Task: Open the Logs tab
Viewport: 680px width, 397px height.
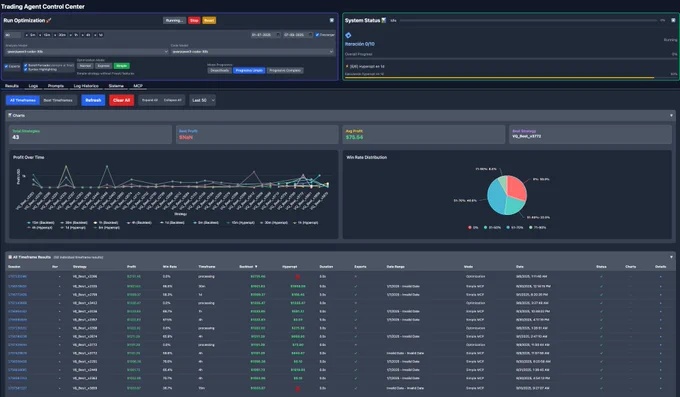Action: (33, 86)
